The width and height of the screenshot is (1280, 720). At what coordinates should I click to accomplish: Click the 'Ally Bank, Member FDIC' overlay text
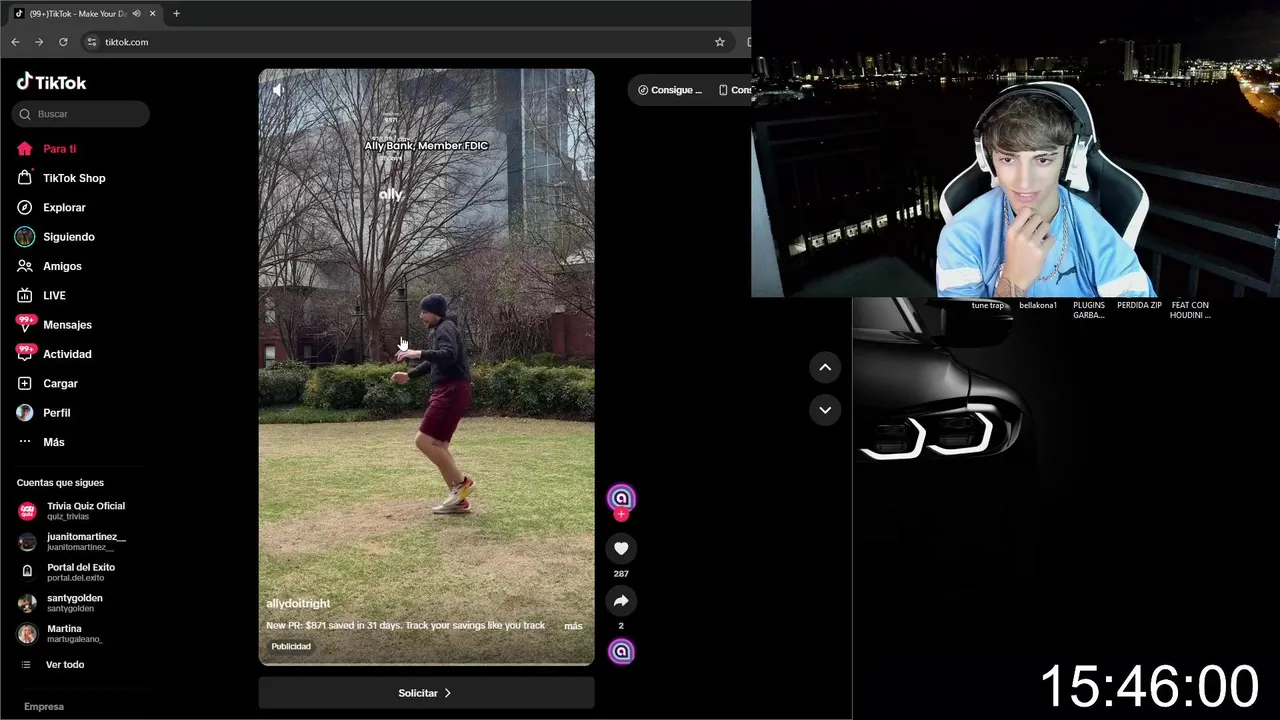[426, 146]
